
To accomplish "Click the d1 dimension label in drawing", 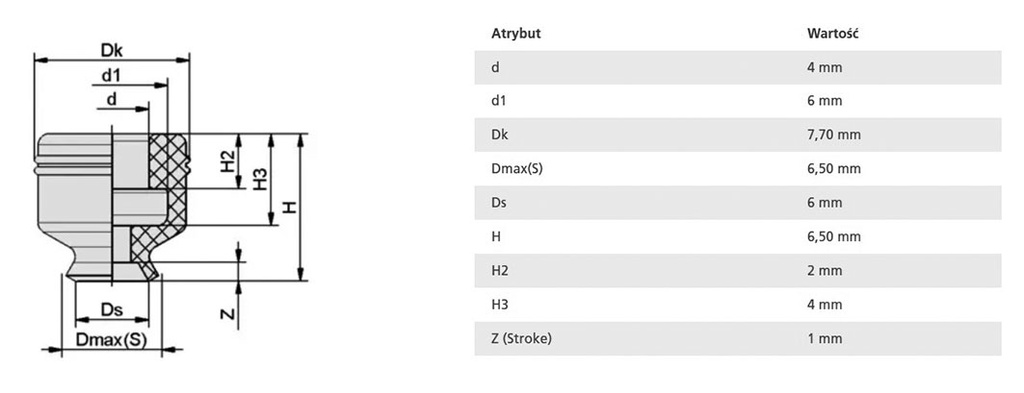I will [x=111, y=76].
